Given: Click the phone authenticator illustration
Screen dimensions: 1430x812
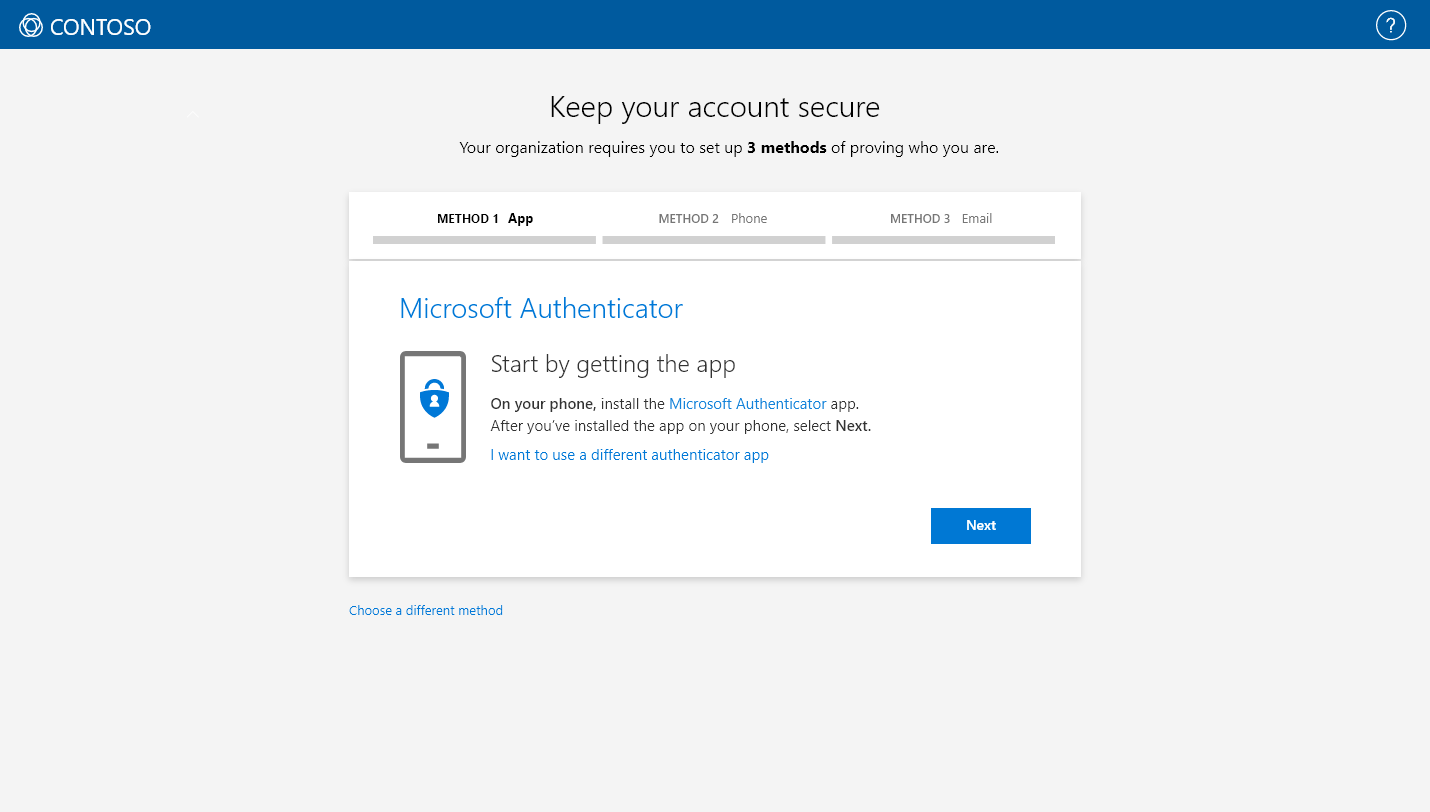Looking at the screenshot, I should click(433, 407).
